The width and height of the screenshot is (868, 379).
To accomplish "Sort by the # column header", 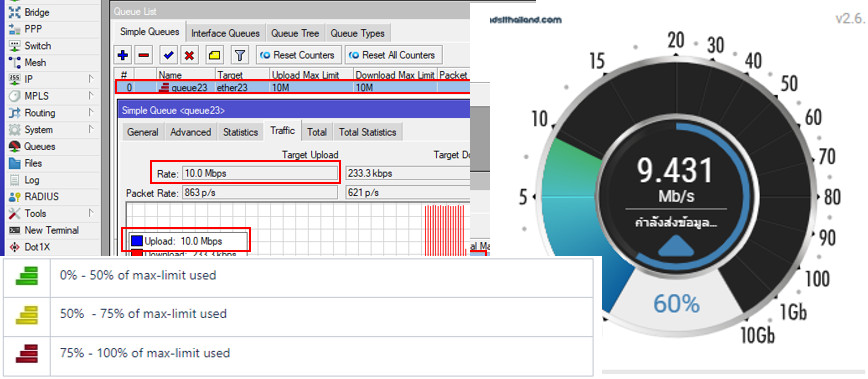I will 125,75.
